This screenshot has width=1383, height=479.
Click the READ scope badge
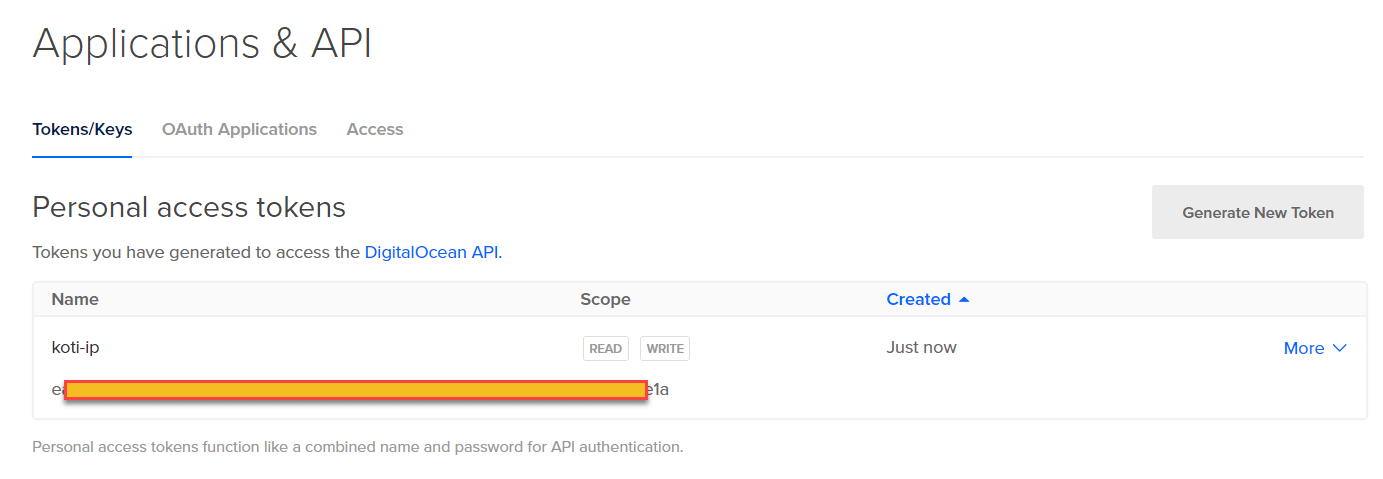606,349
